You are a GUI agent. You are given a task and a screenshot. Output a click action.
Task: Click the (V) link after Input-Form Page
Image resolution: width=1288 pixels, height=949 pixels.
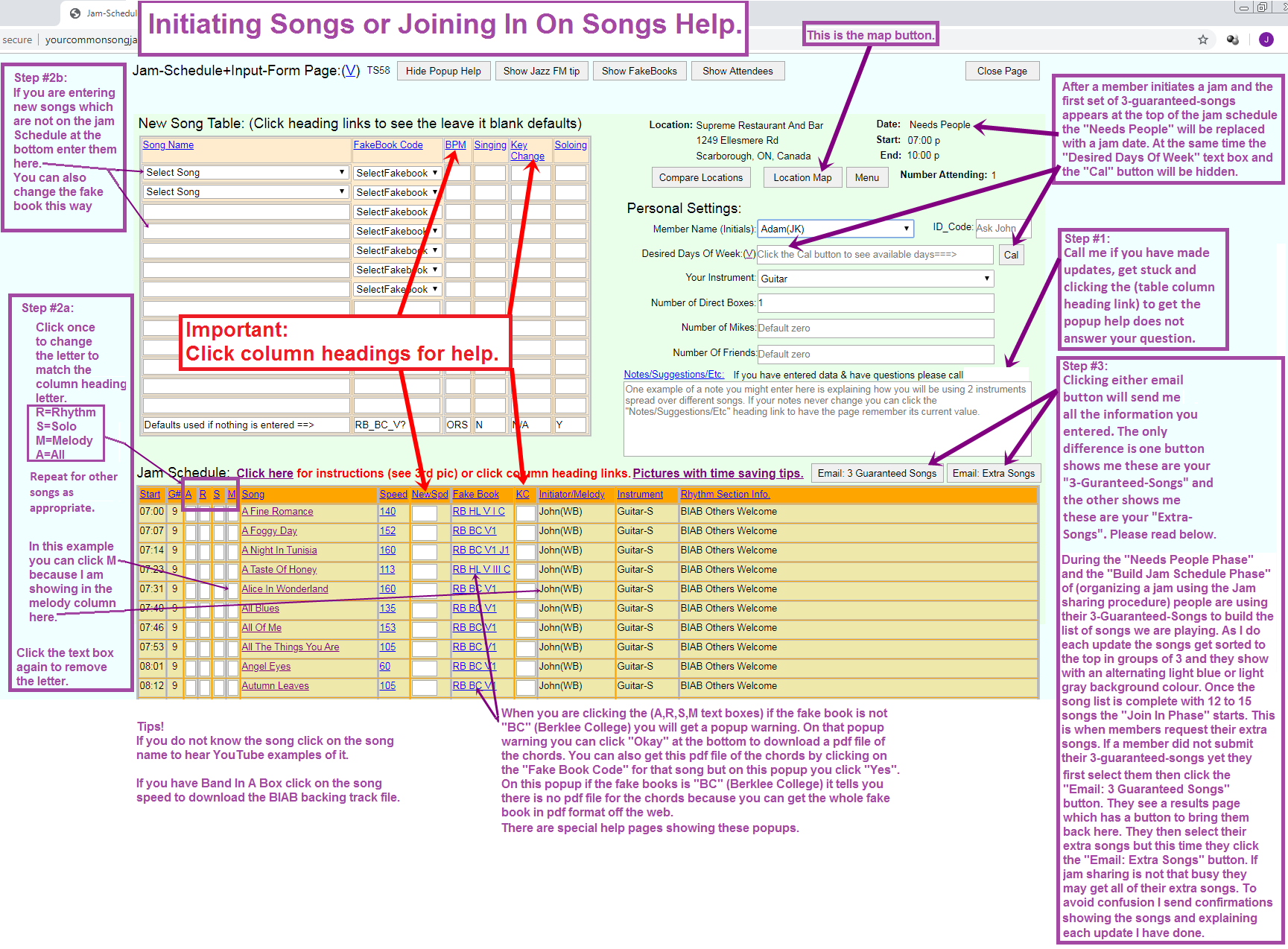click(x=351, y=71)
